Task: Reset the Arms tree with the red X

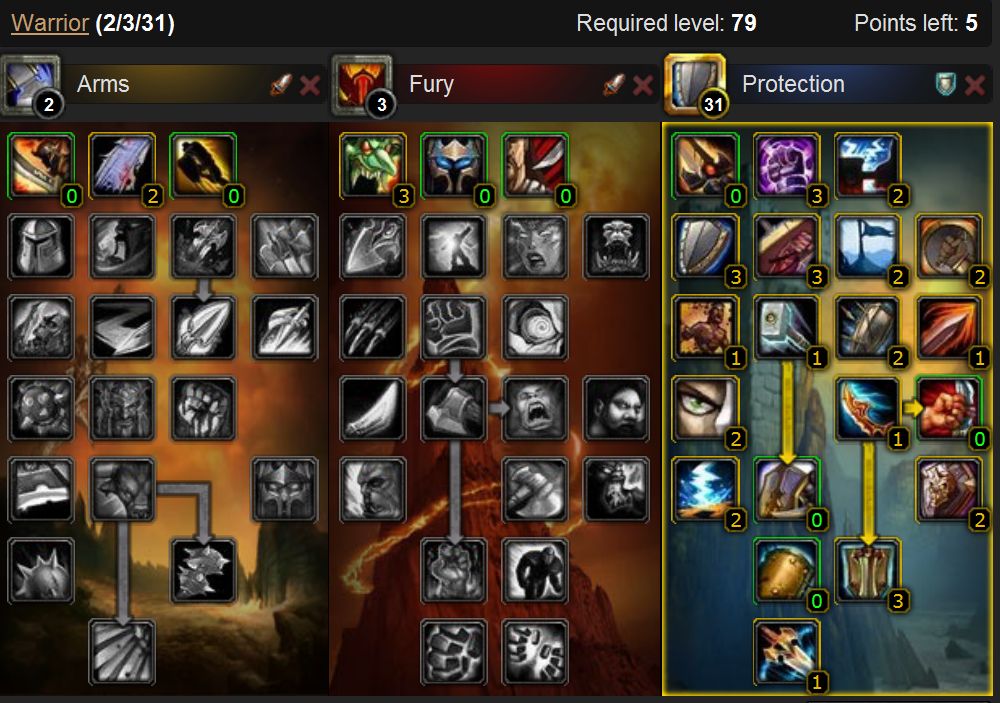Action: point(310,85)
